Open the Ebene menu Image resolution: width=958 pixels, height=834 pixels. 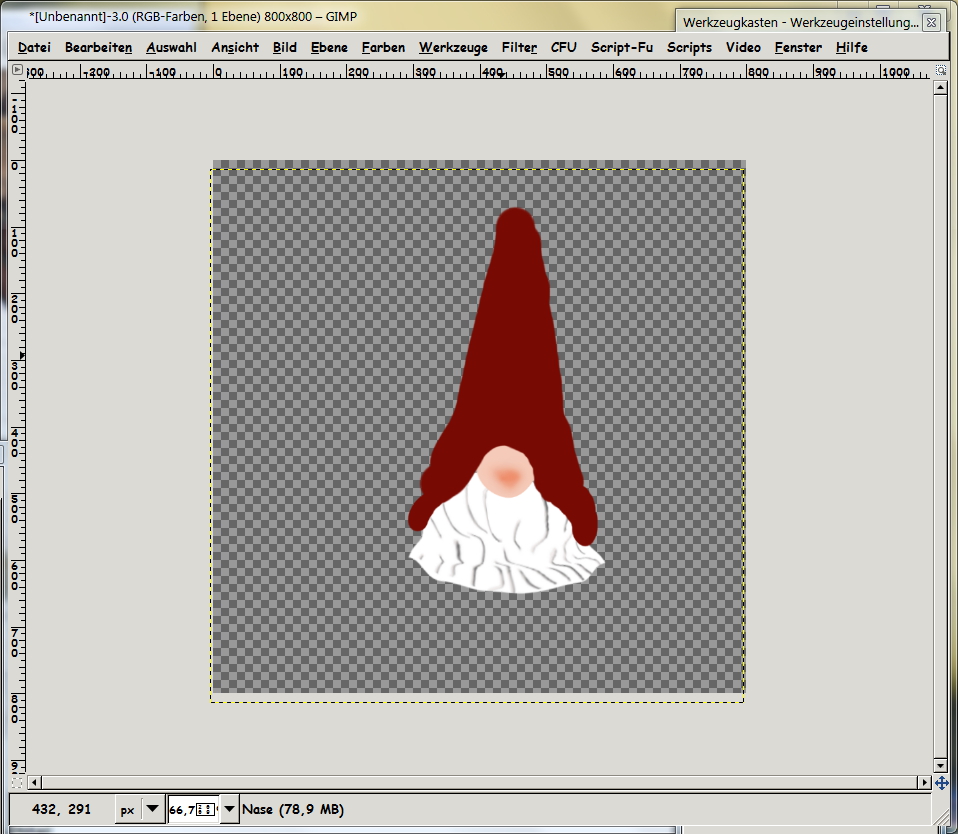(x=329, y=47)
